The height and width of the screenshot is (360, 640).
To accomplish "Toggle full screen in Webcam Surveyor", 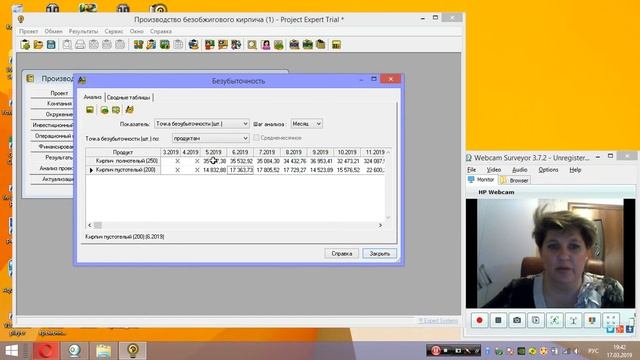I will tap(611, 320).
